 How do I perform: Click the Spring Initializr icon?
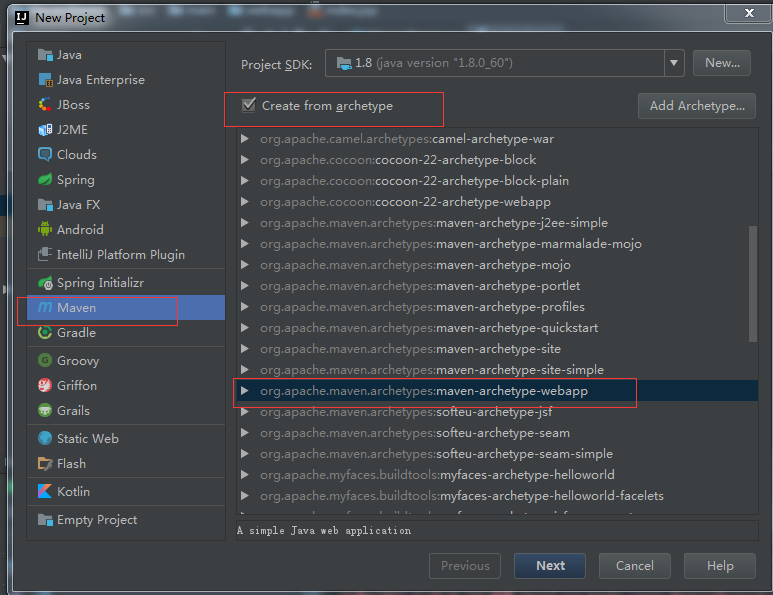click(45, 282)
